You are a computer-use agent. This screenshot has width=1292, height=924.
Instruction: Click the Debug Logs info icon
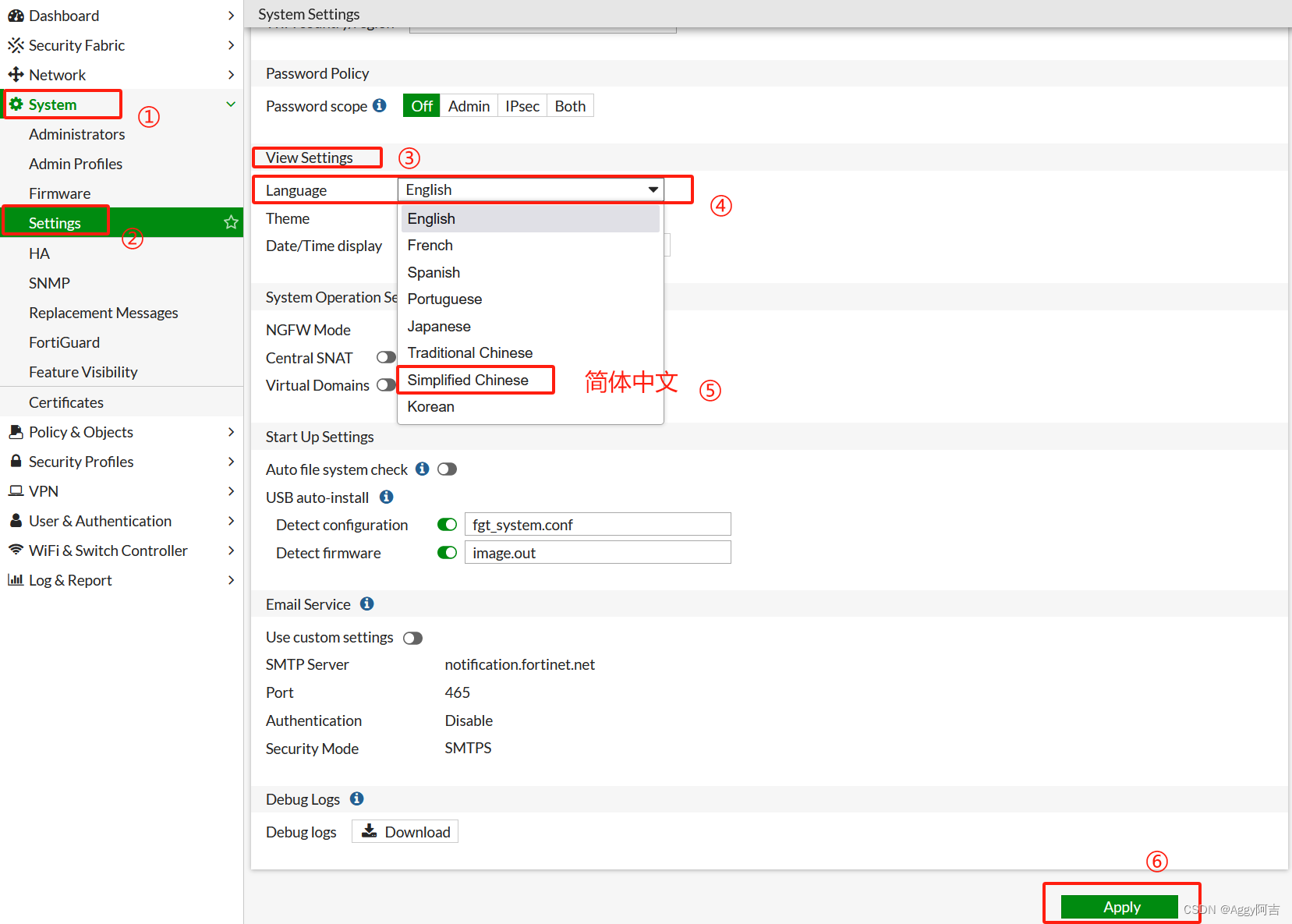point(356,798)
